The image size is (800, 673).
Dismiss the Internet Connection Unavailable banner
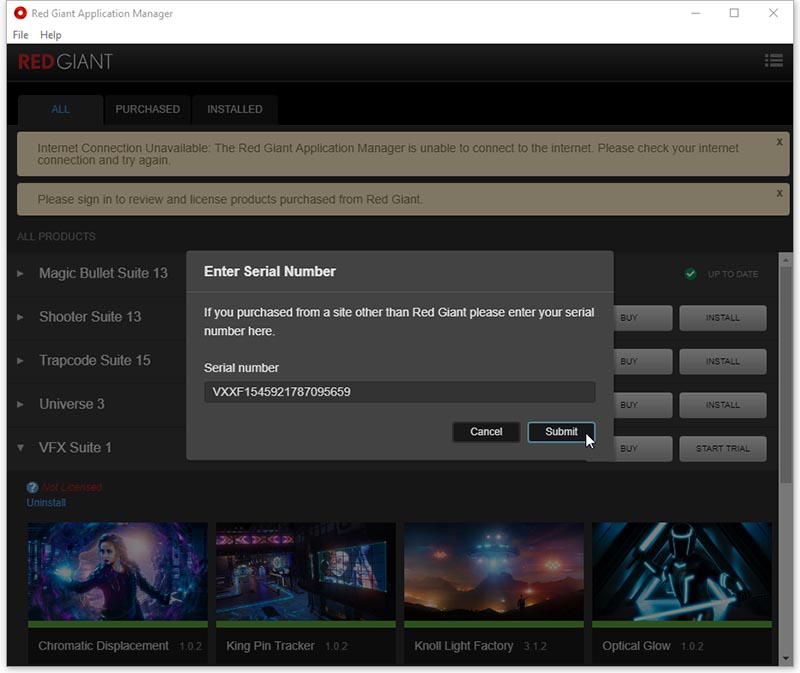click(779, 142)
